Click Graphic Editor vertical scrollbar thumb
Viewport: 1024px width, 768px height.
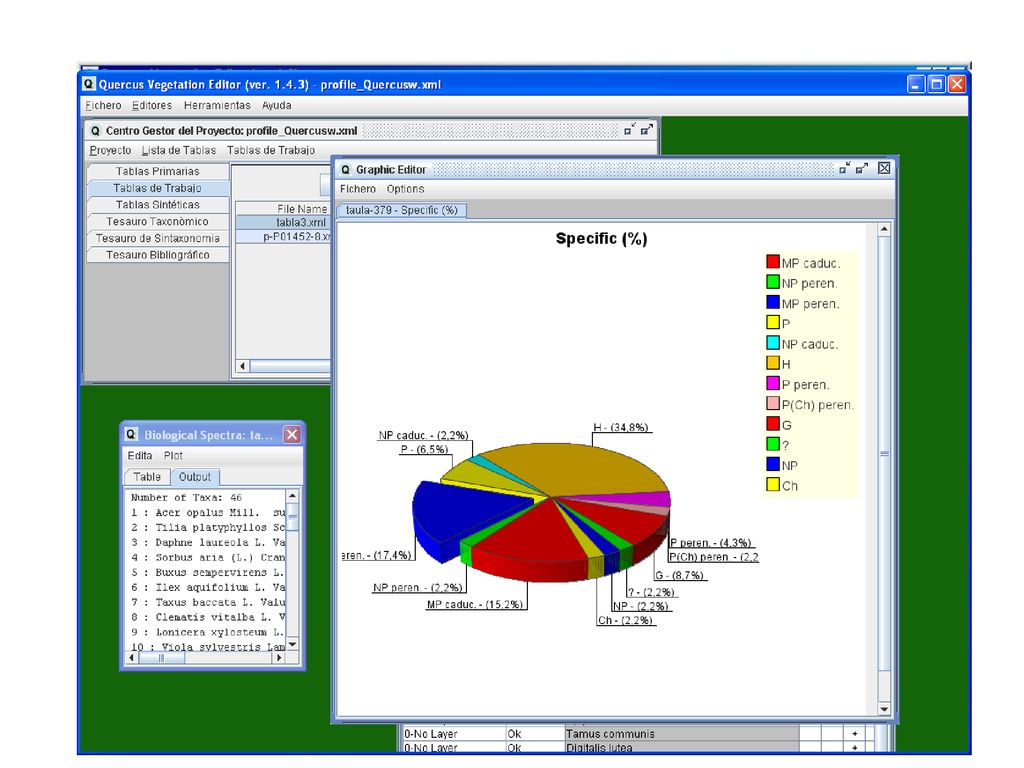point(884,453)
